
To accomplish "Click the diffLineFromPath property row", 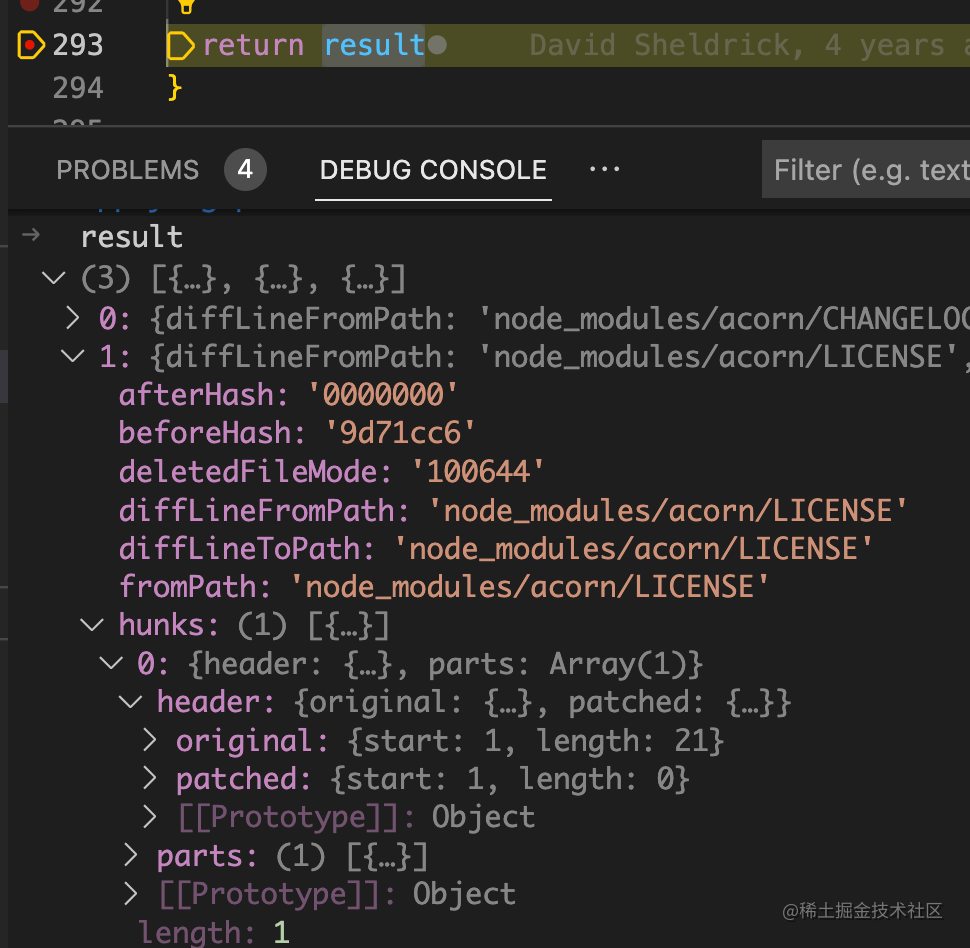I will coord(512,511).
